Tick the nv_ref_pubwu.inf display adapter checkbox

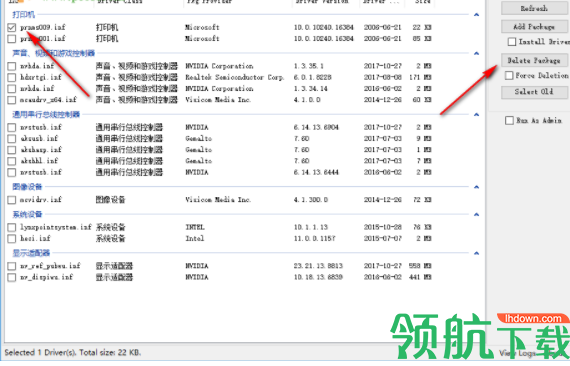12,266
